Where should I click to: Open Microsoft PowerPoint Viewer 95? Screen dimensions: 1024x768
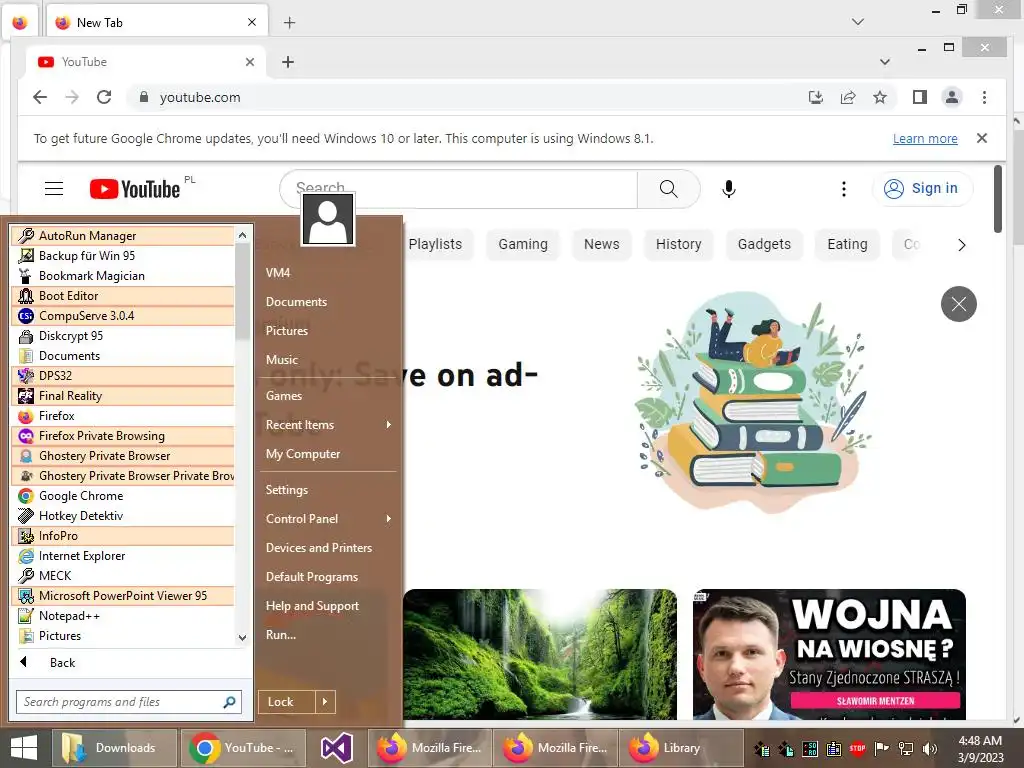pyautogui.click(x=123, y=596)
